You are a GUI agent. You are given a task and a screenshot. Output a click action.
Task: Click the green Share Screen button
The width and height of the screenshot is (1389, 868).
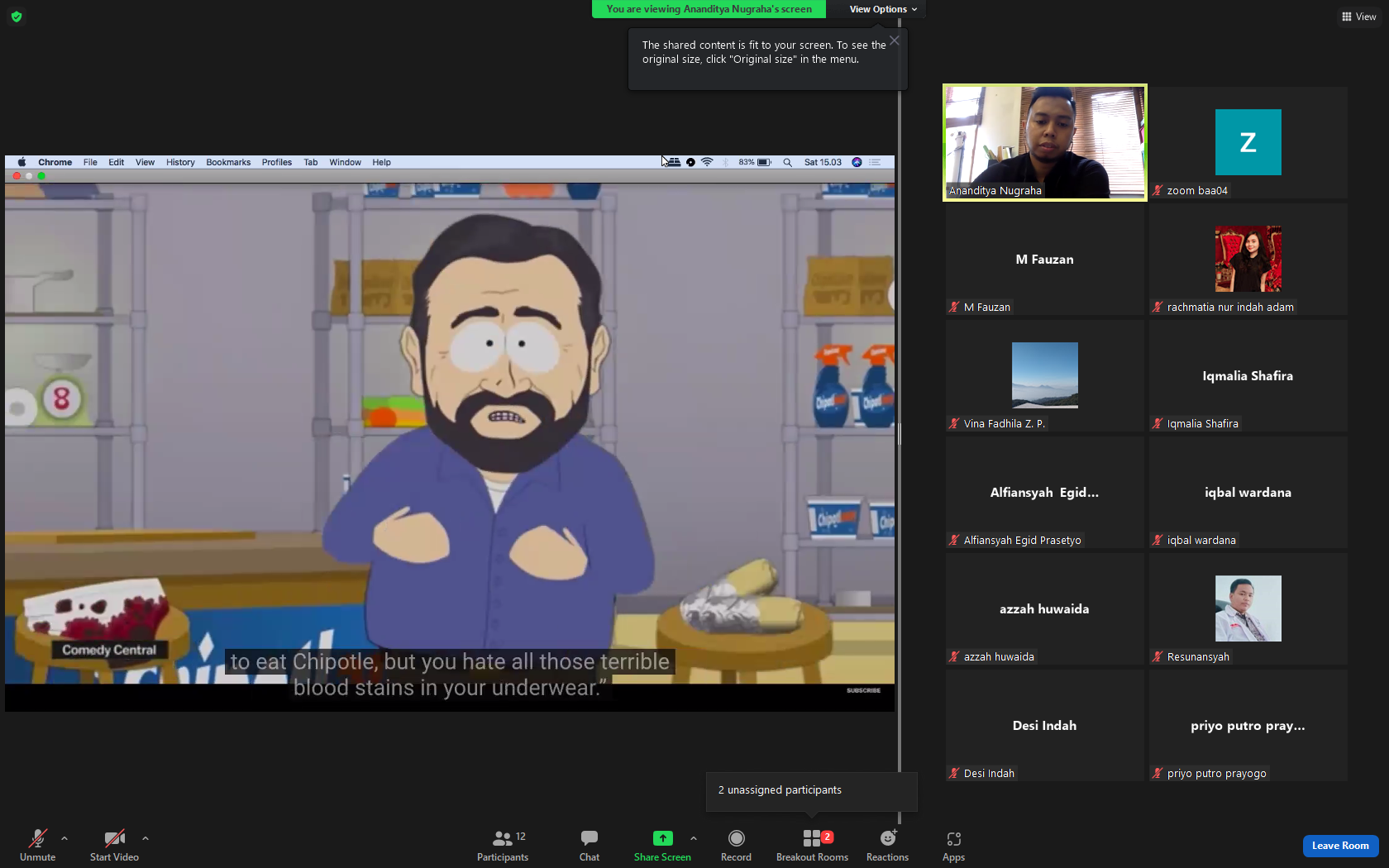click(x=662, y=845)
